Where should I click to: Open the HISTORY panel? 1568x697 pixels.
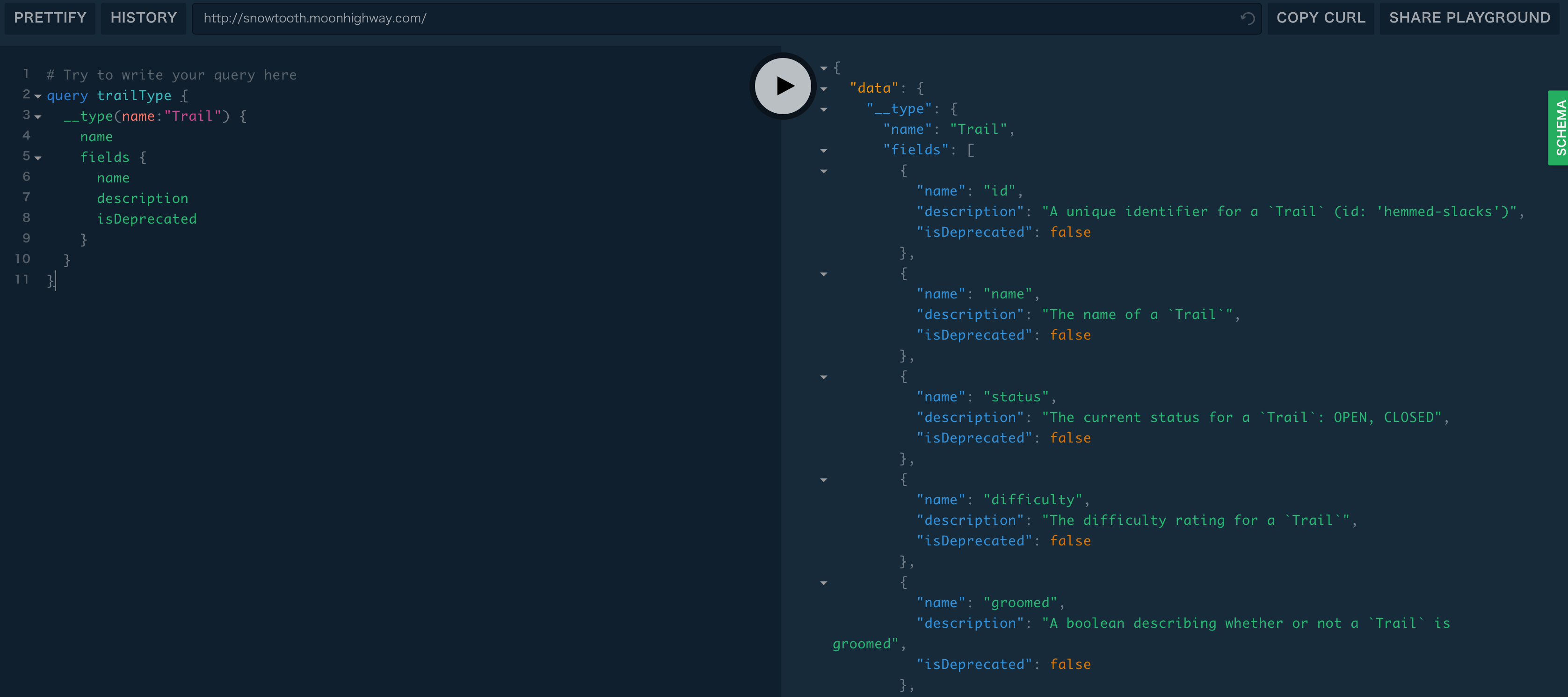click(144, 18)
